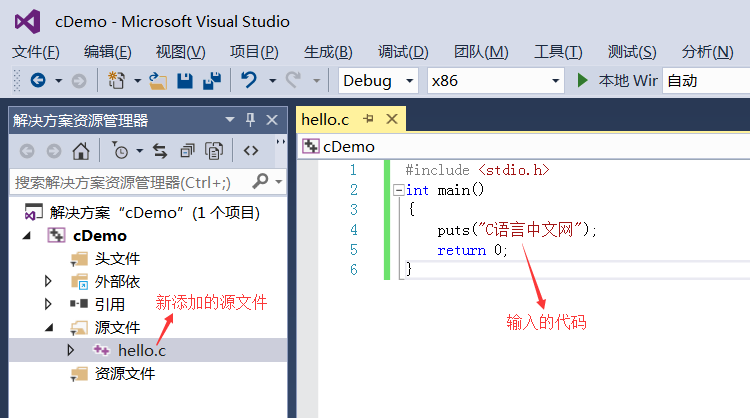Open the x86 platform dropdown
Image resolution: width=750 pixels, height=418 pixels.
point(494,81)
